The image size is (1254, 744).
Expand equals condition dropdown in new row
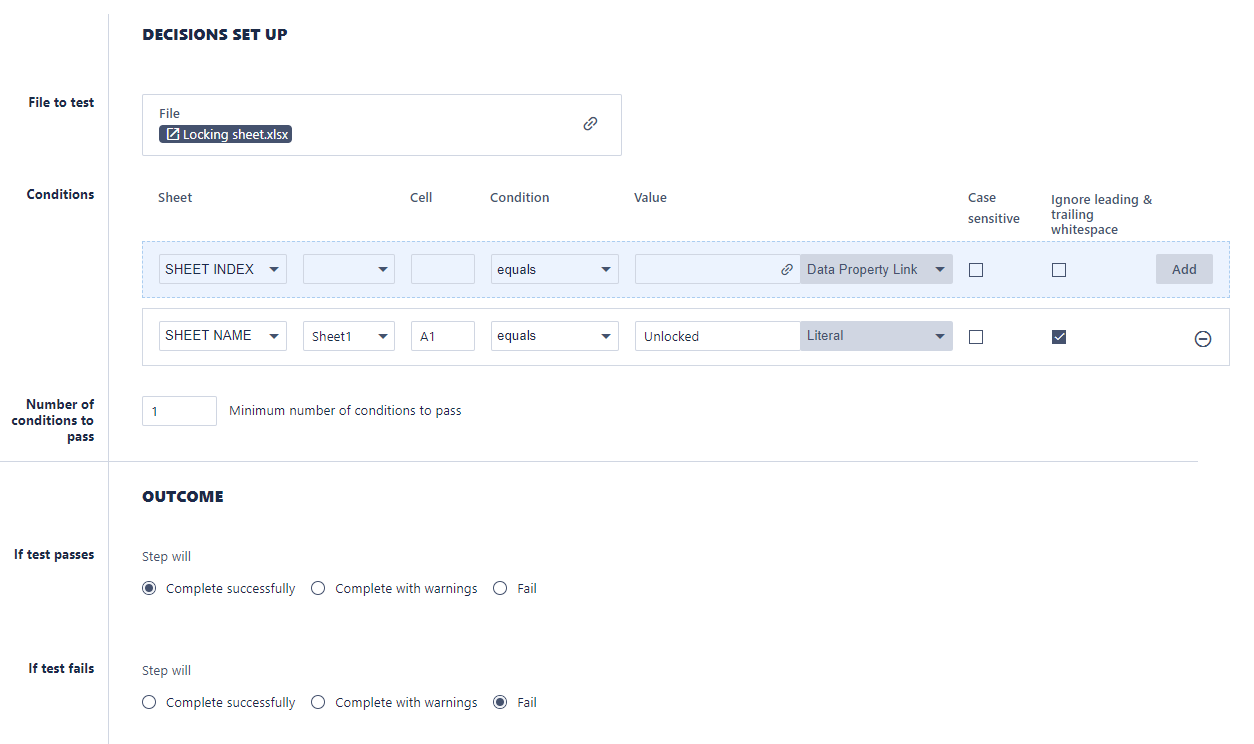pyautogui.click(x=554, y=269)
